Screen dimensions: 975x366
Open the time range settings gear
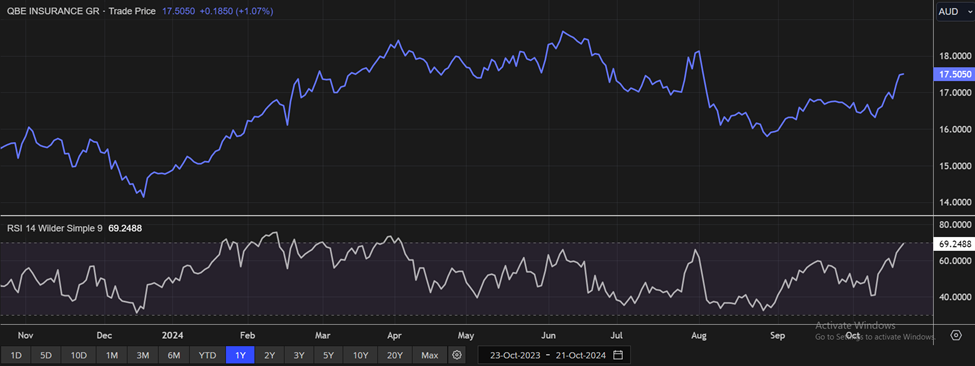[457, 355]
